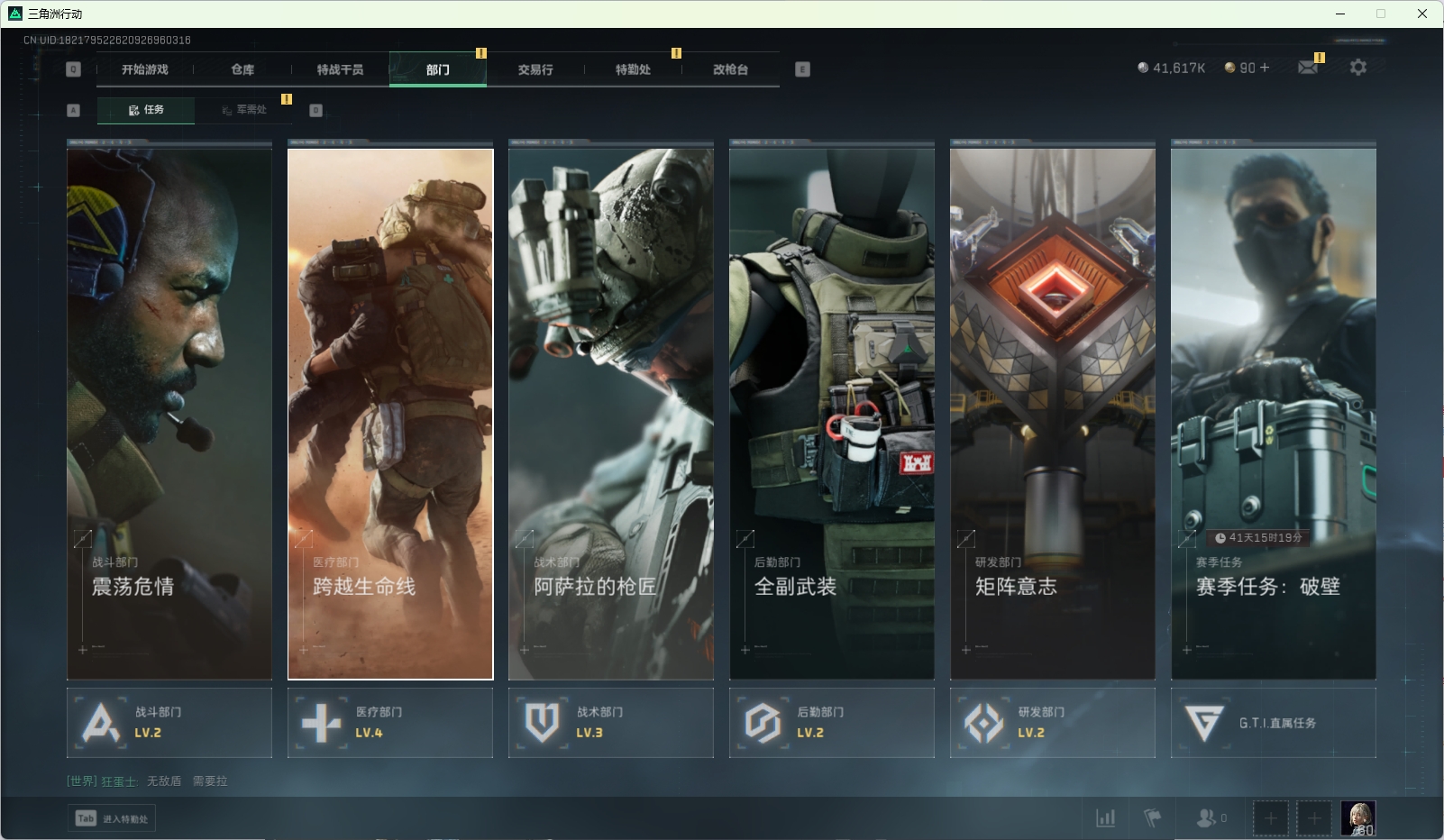Click the Delta Force app logo icon
This screenshot has height=840, width=1444.
[x=15, y=14]
